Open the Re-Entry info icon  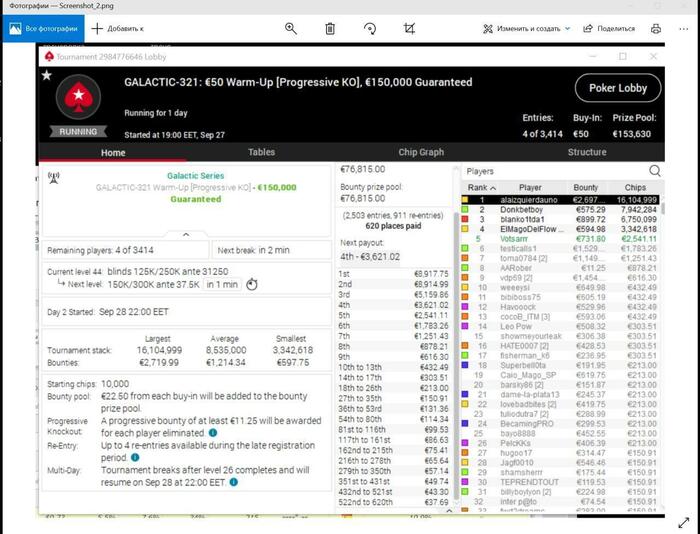(135, 457)
